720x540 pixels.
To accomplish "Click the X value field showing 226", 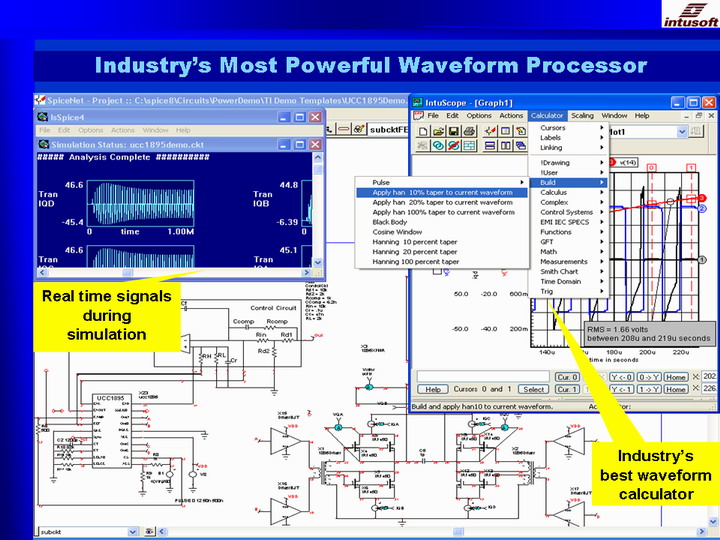I will click(709, 389).
